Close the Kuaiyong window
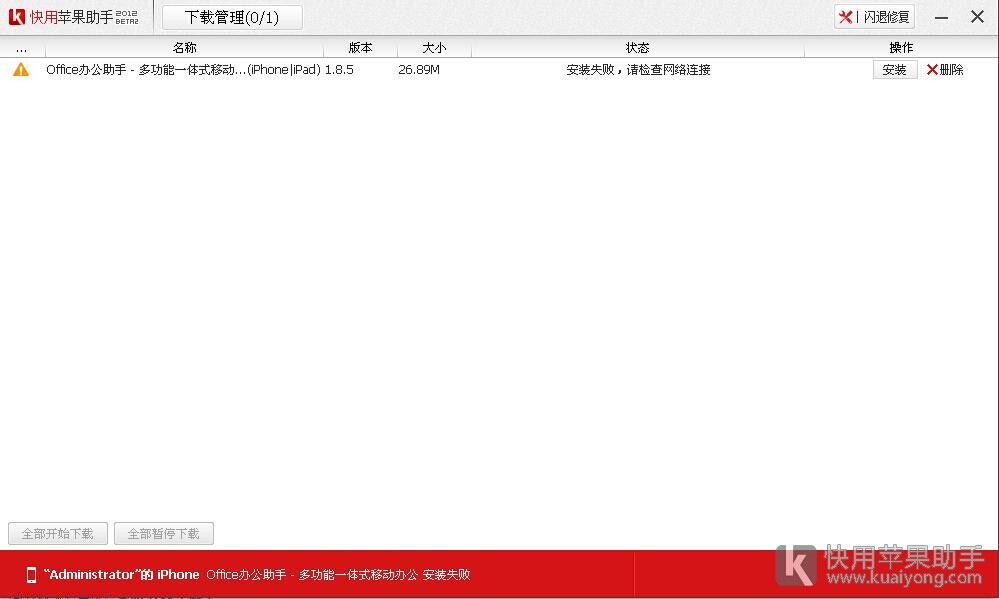The height and width of the screenshot is (599, 999). 977,17
